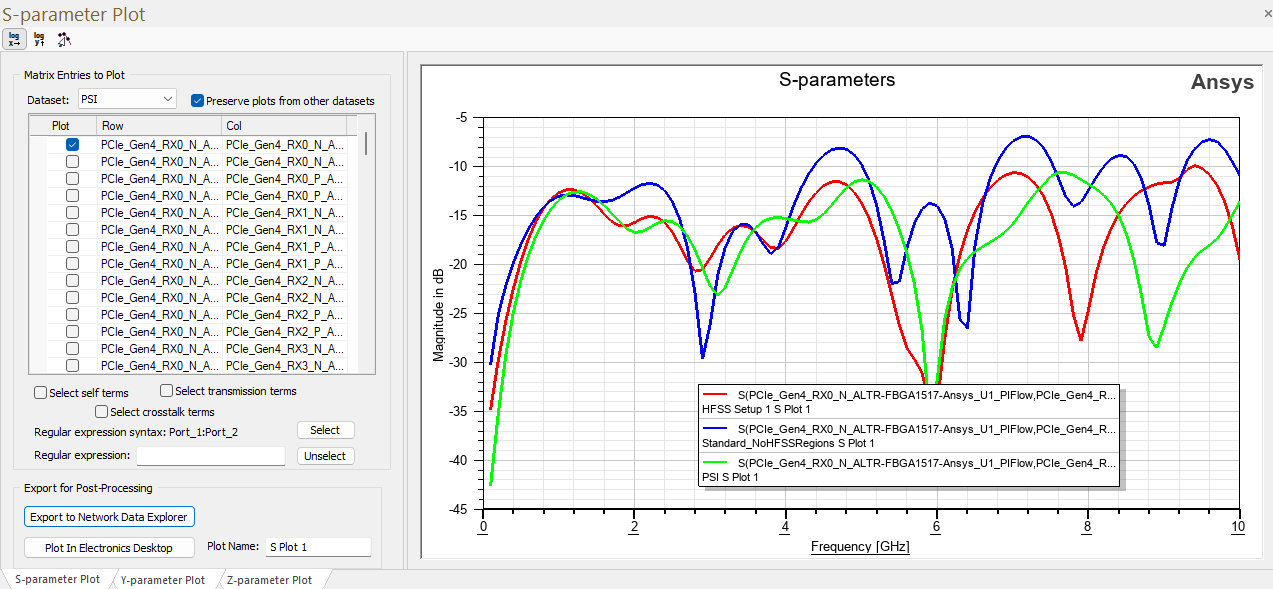
Task: Tick the Select crosstalk terms checkbox
Action: pos(101,412)
